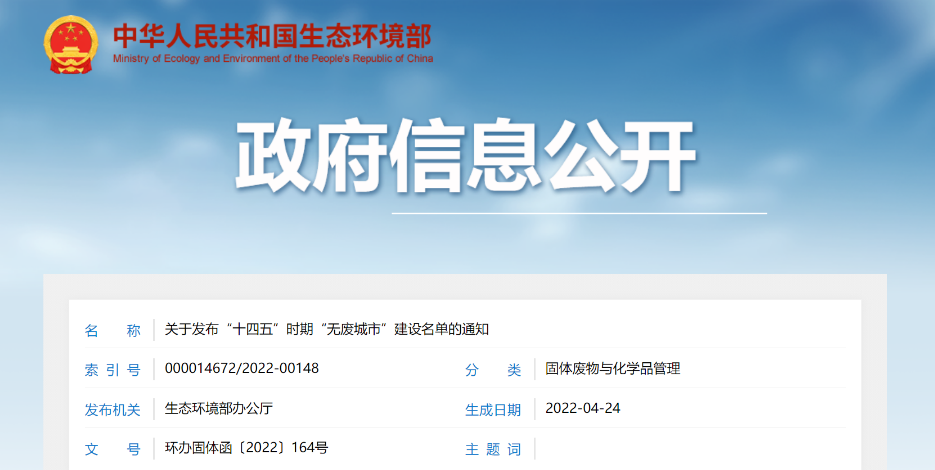Image resolution: width=935 pixels, height=470 pixels.
Task: Click the 索引号 field label
Action: pyautogui.click(x=112, y=369)
